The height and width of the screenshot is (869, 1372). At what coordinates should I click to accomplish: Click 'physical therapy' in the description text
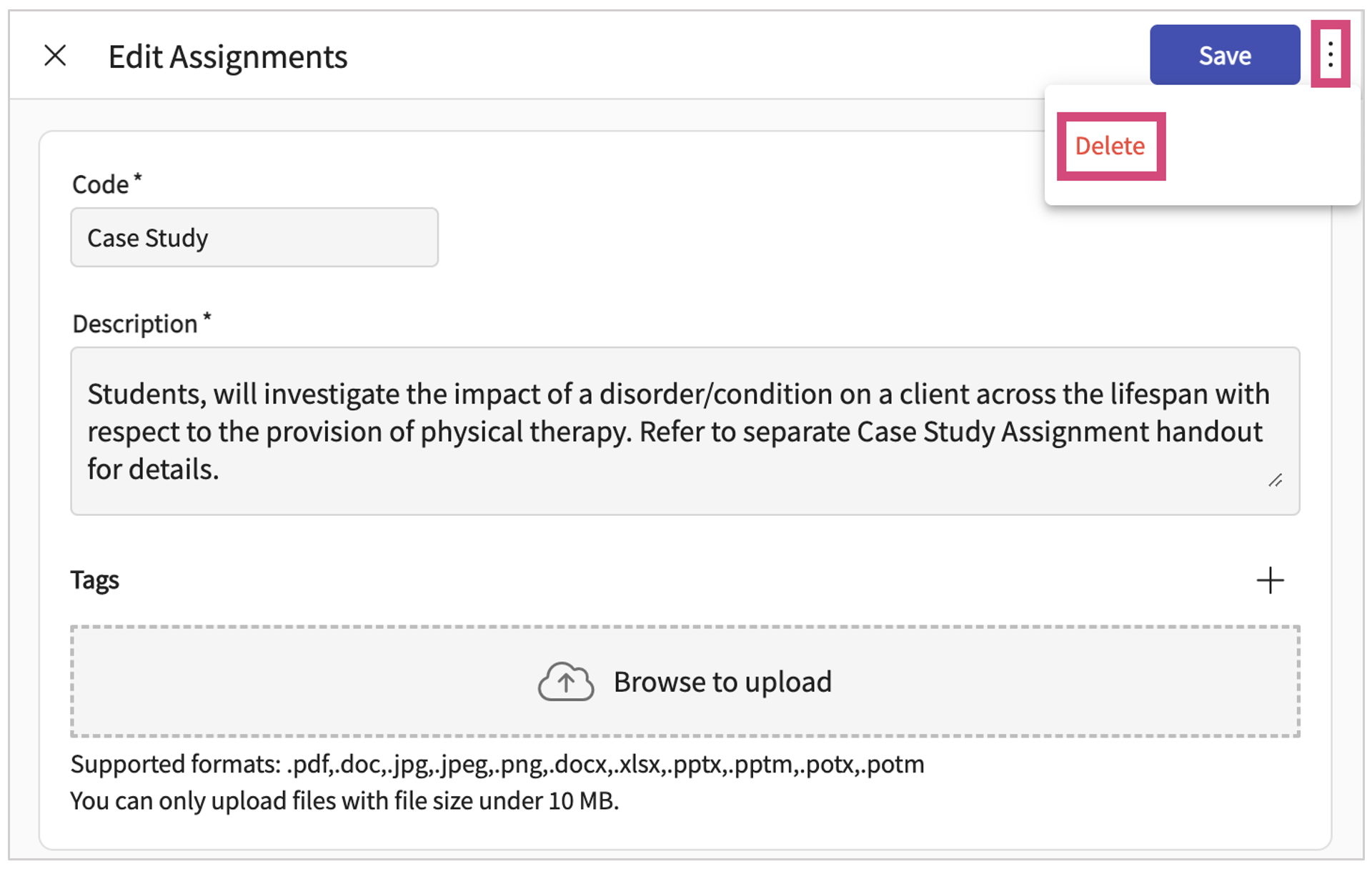[525, 432]
